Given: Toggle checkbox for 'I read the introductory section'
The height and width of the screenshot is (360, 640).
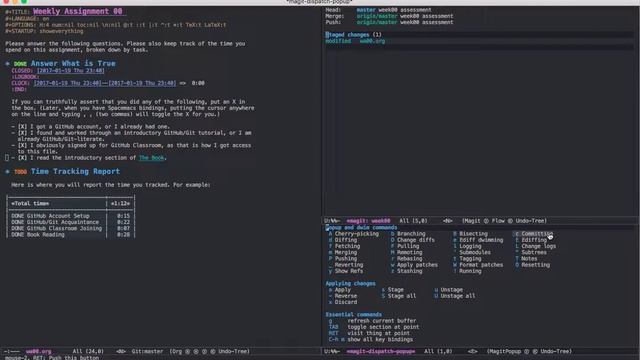Looking at the screenshot, I should [22, 158].
